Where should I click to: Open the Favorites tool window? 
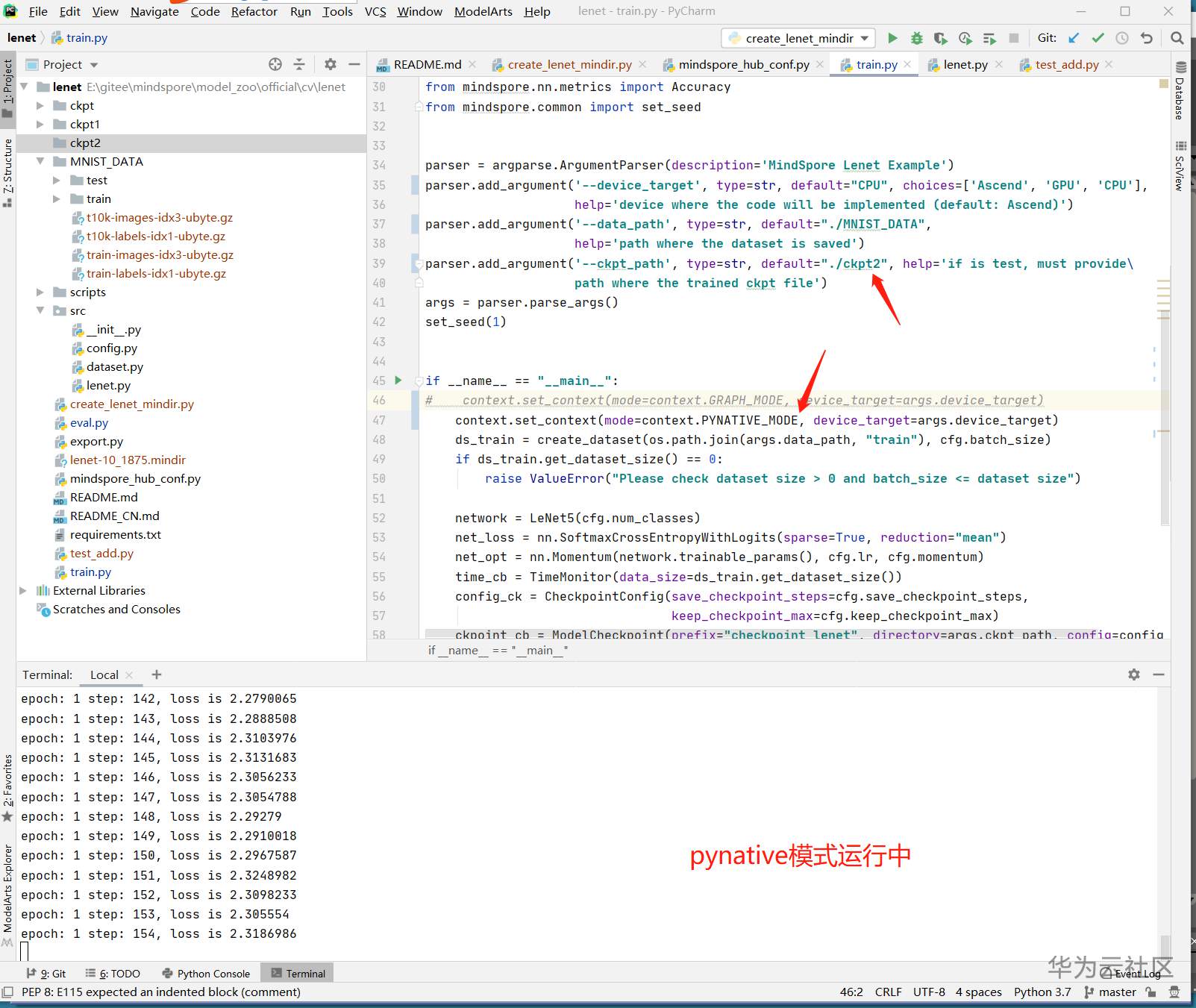click(7, 788)
